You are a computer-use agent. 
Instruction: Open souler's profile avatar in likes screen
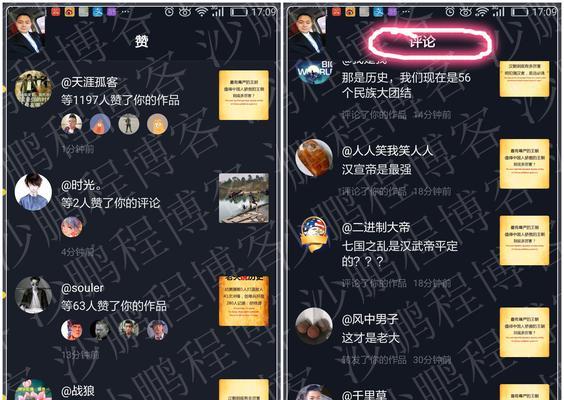click(33, 295)
